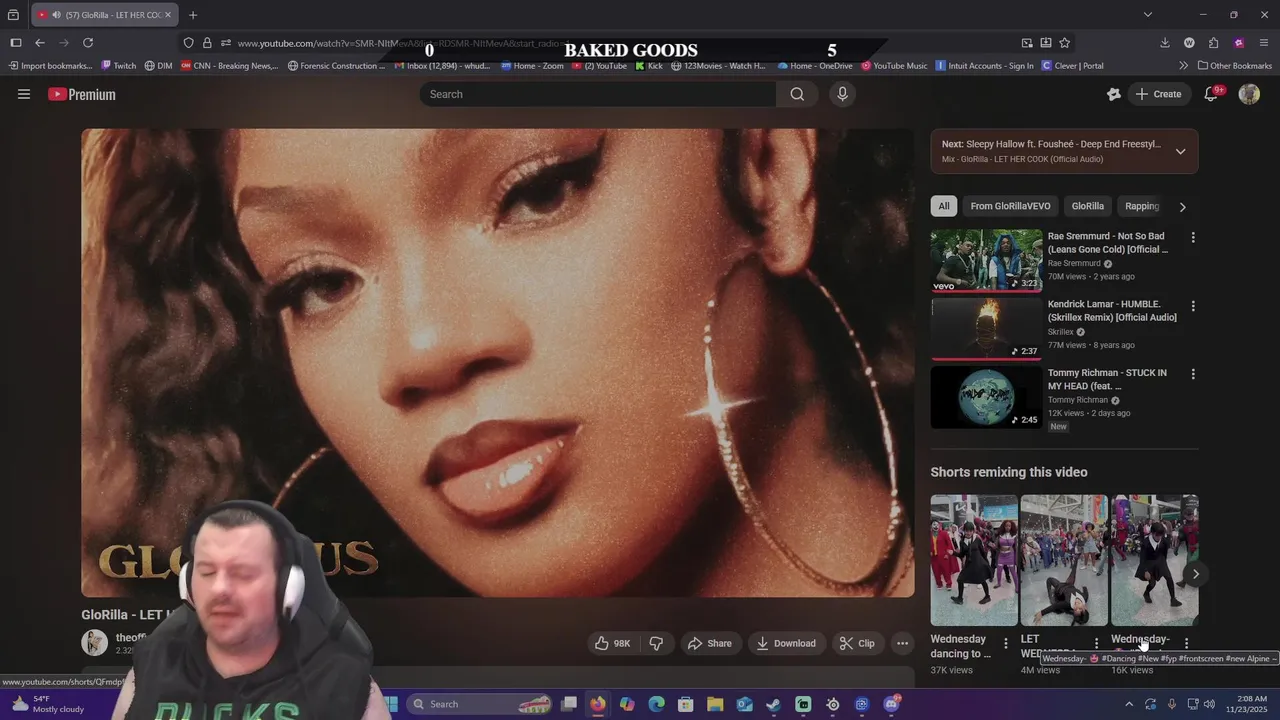Open more actions for Kendrick Lamar HUMBLE video
1280x720 pixels.
coord(1192,306)
